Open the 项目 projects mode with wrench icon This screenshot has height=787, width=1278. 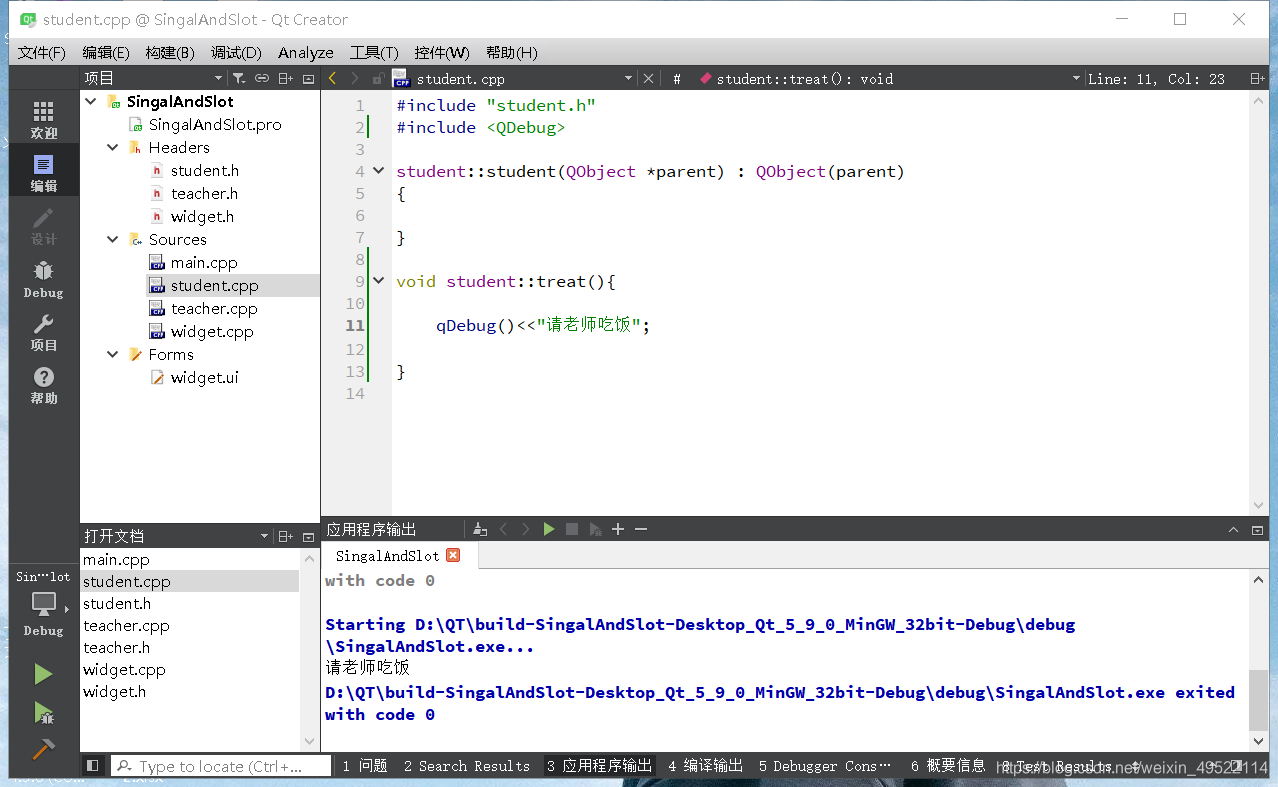[44, 331]
